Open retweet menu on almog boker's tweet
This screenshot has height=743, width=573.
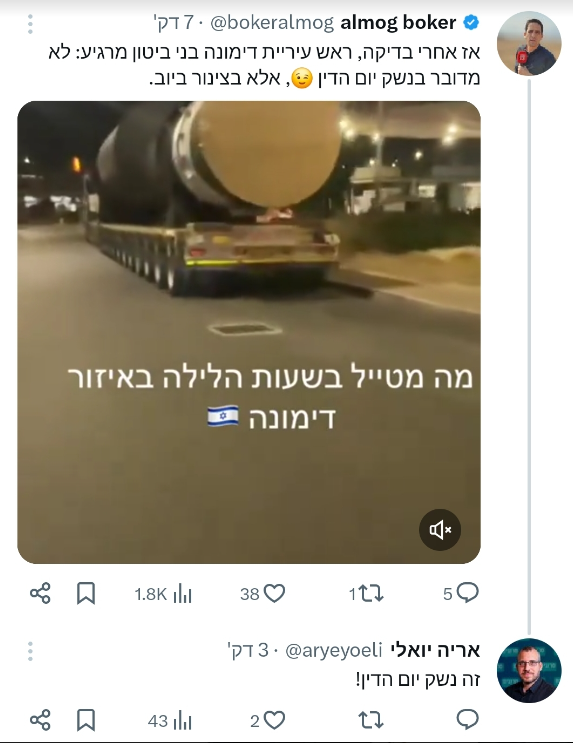click(x=366, y=593)
